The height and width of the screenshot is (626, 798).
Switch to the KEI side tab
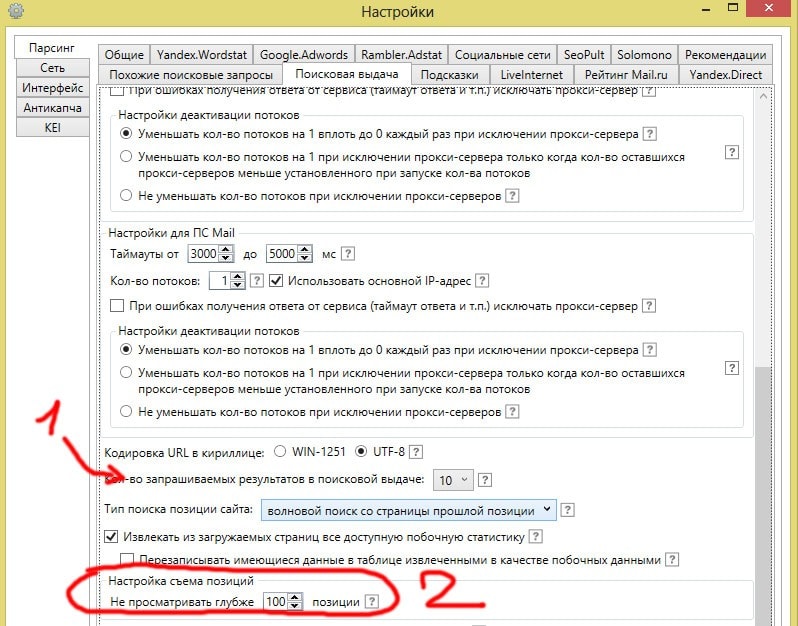click(x=52, y=127)
